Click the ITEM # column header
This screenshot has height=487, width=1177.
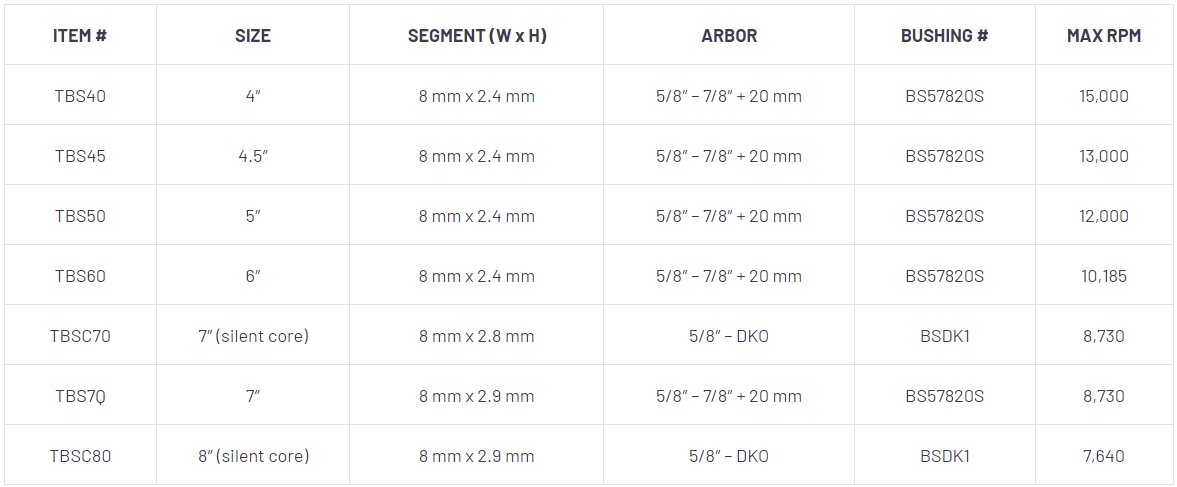pyautogui.click(x=80, y=36)
